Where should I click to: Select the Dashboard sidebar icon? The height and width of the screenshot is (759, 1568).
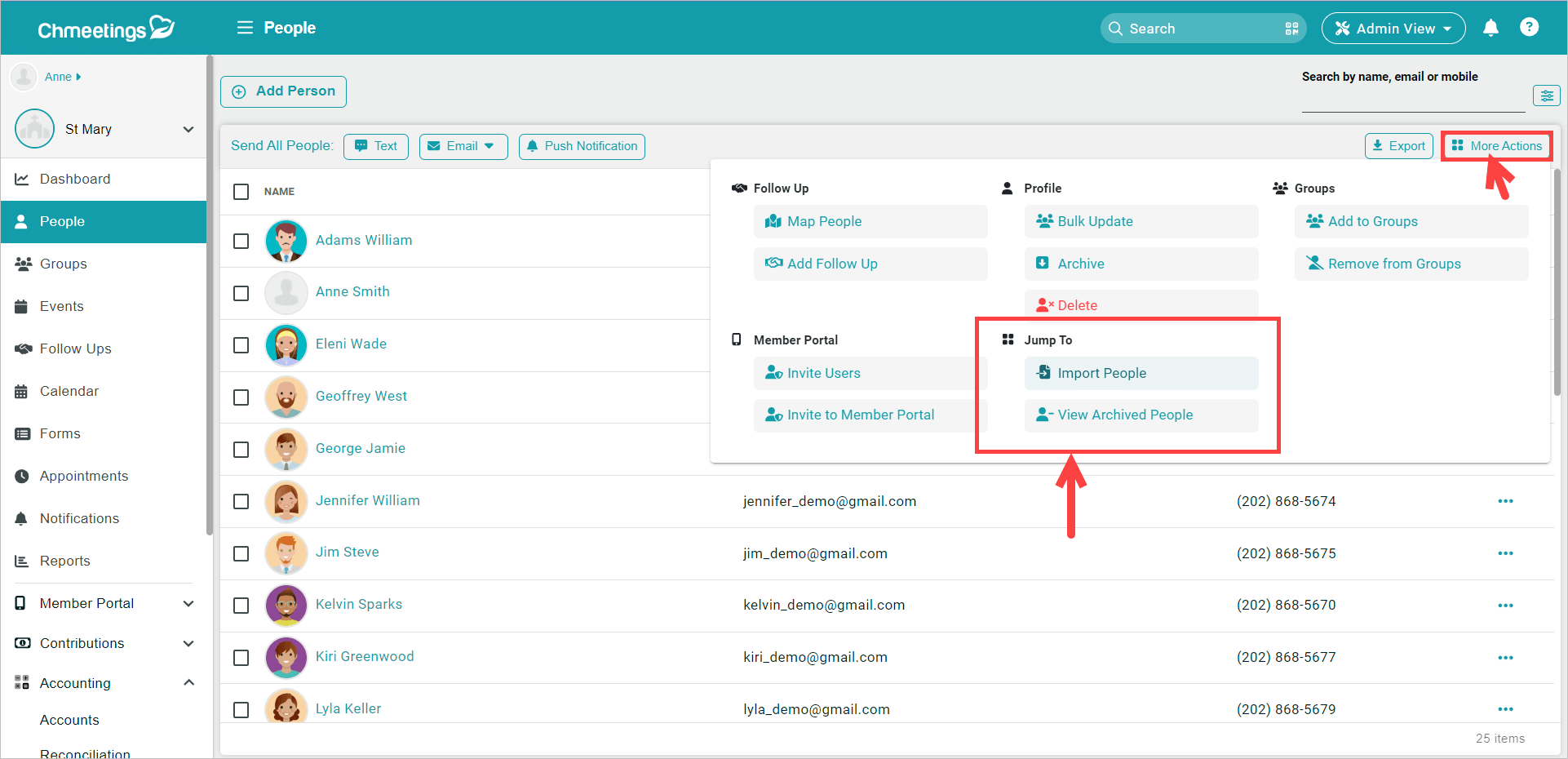22,179
